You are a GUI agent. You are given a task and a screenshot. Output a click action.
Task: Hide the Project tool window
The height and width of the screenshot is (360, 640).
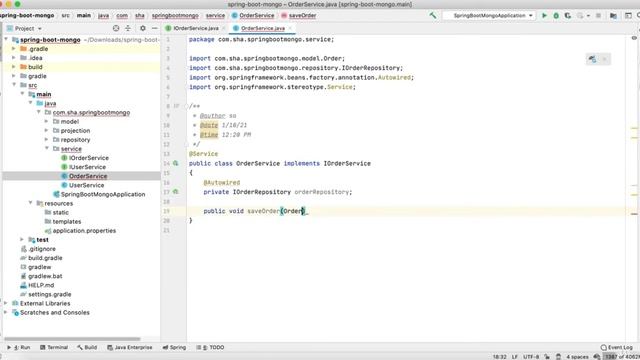coord(155,28)
